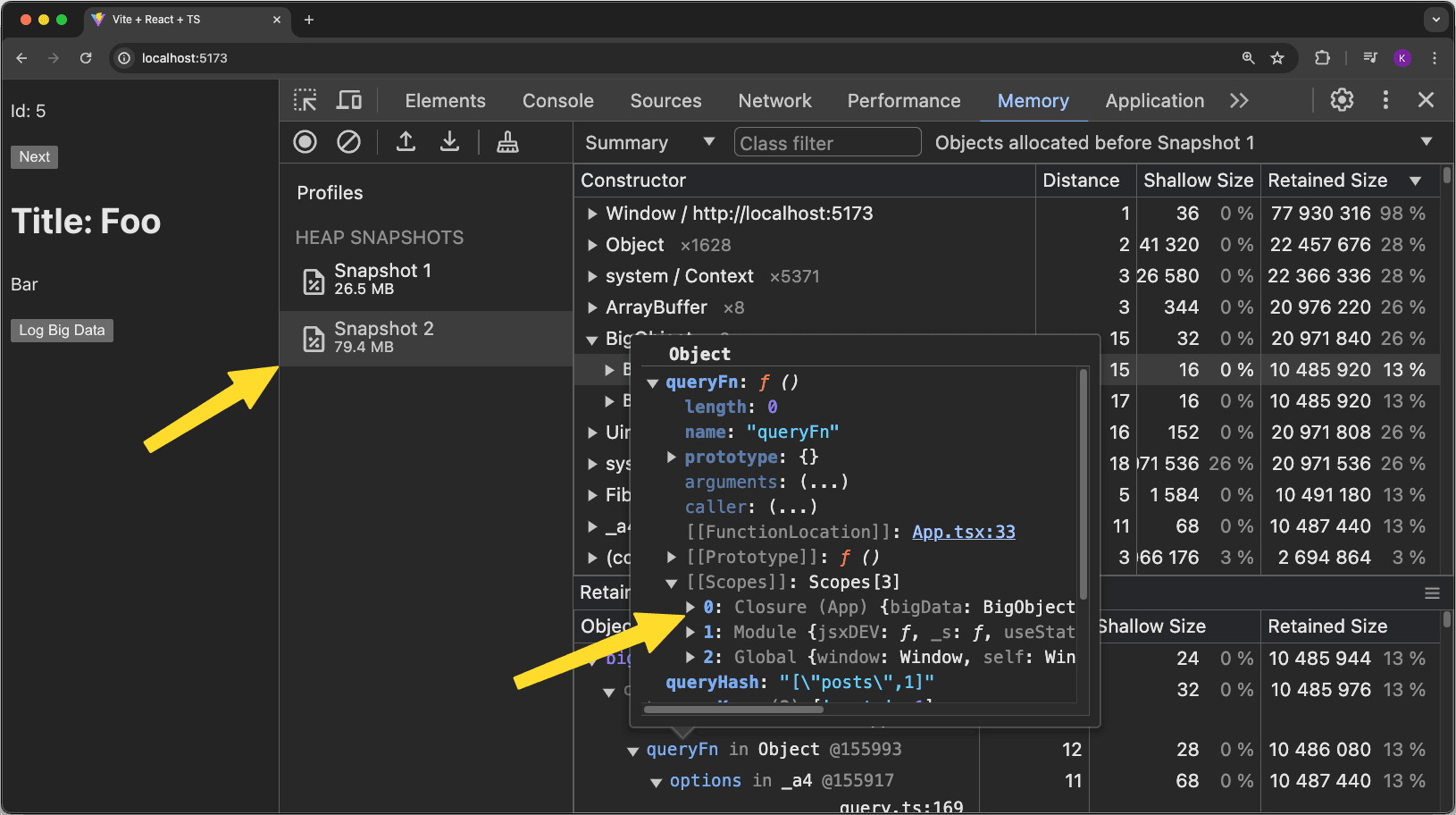Open the retainers panel menu icon

pos(1432,593)
